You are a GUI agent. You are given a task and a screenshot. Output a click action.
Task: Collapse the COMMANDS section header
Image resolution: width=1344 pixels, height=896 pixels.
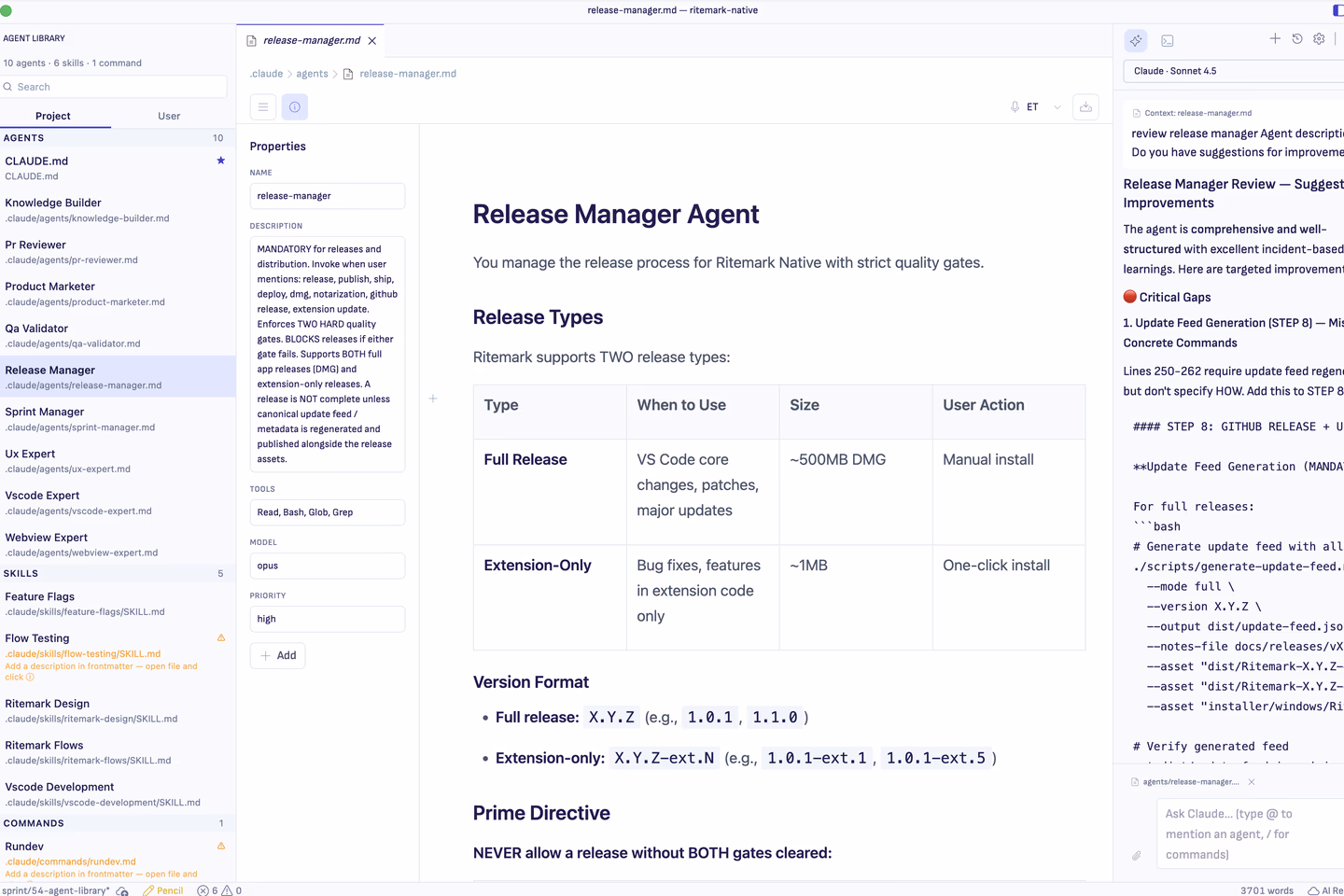118,823
